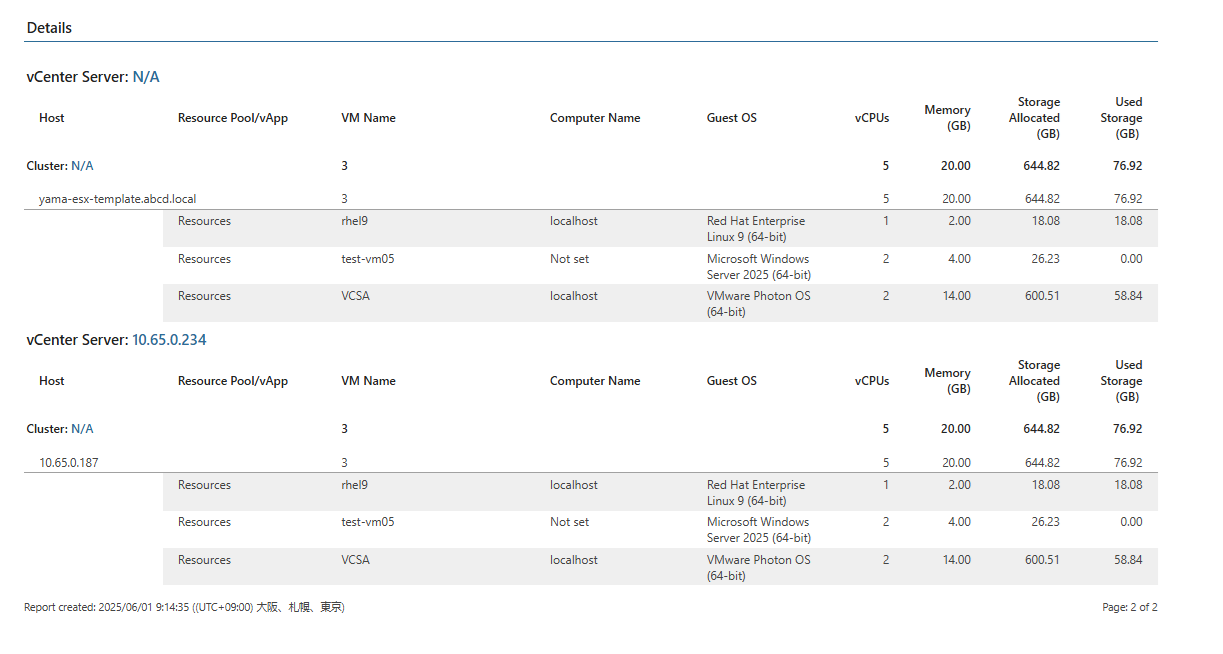Click Guest OS column header in vCenter N/A table

point(731,118)
